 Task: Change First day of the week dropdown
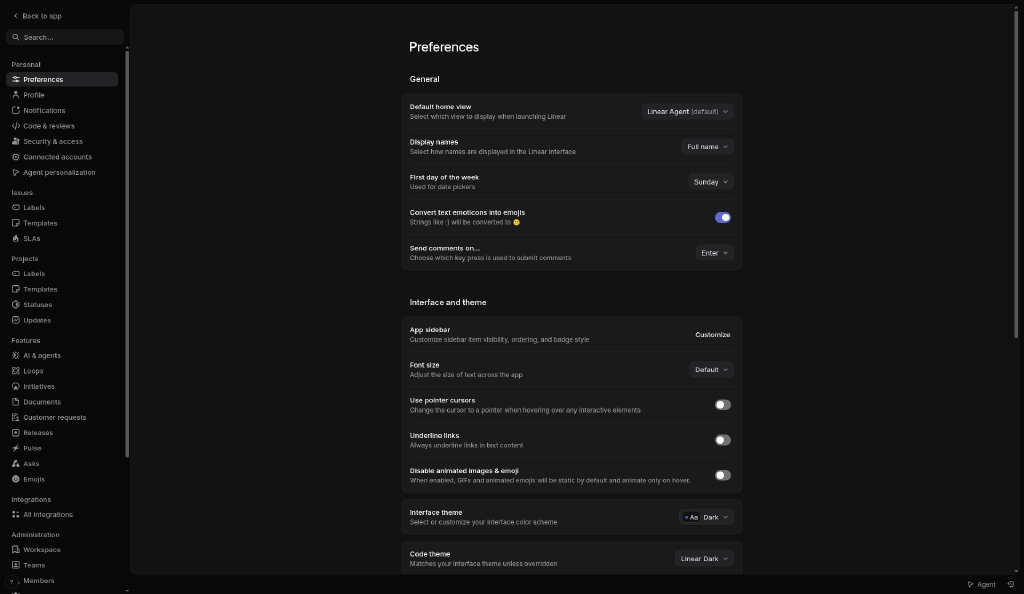tap(711, 182)
